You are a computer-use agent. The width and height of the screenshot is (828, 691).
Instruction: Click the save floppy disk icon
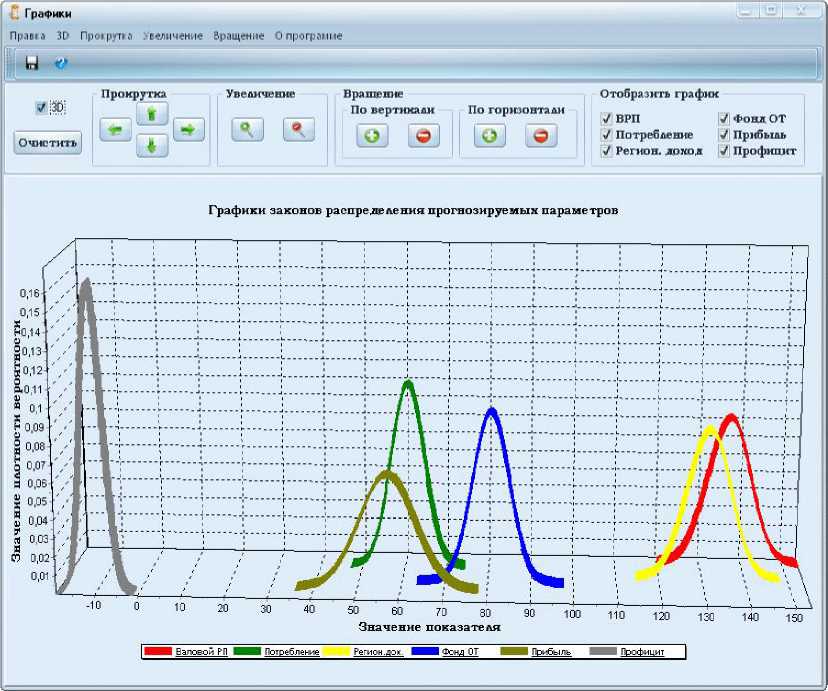pos(32,63)
